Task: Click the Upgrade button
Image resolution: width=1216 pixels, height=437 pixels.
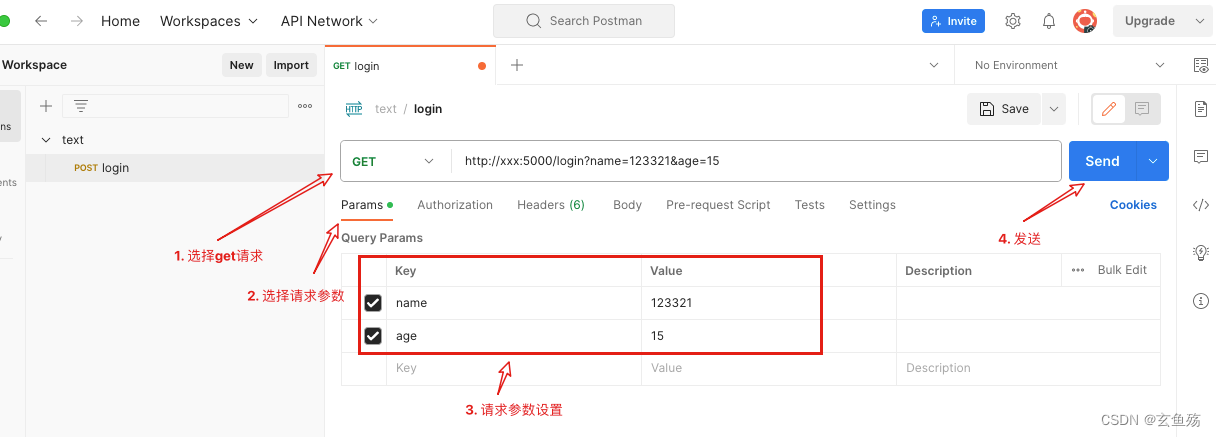Action: coord(1150,21)
